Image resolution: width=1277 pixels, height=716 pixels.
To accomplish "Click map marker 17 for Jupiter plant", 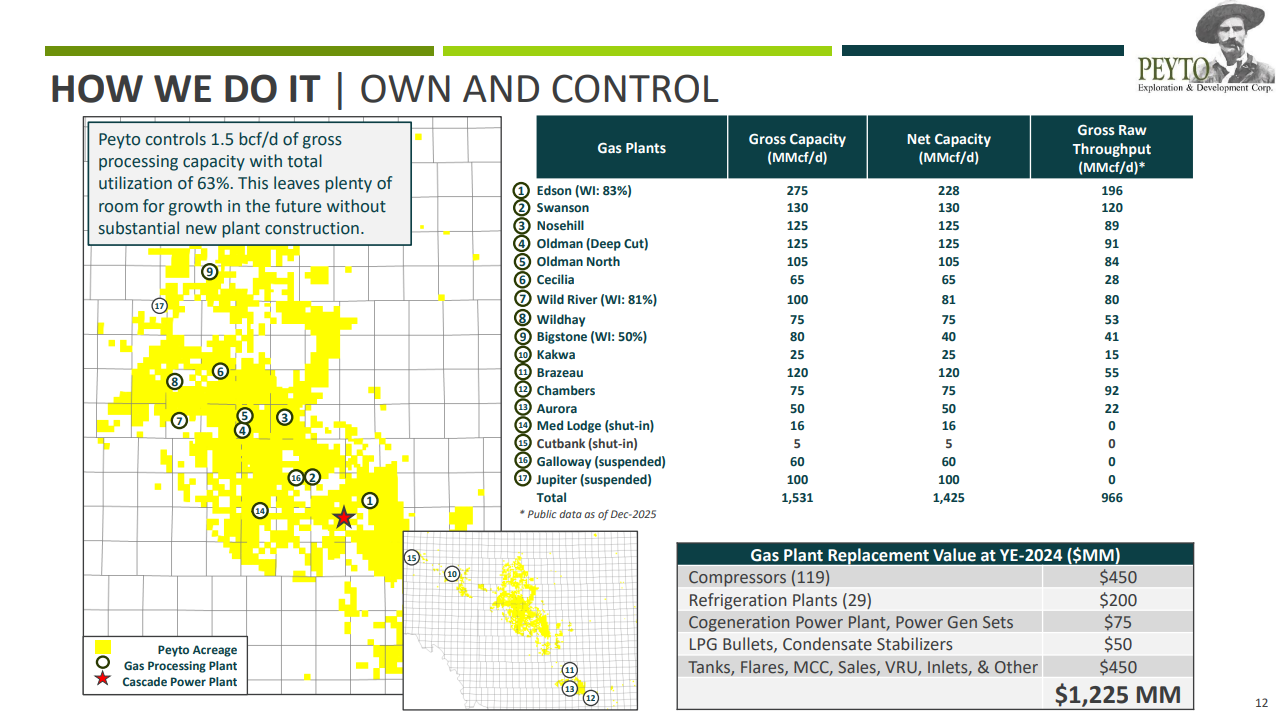I will 159,305.
